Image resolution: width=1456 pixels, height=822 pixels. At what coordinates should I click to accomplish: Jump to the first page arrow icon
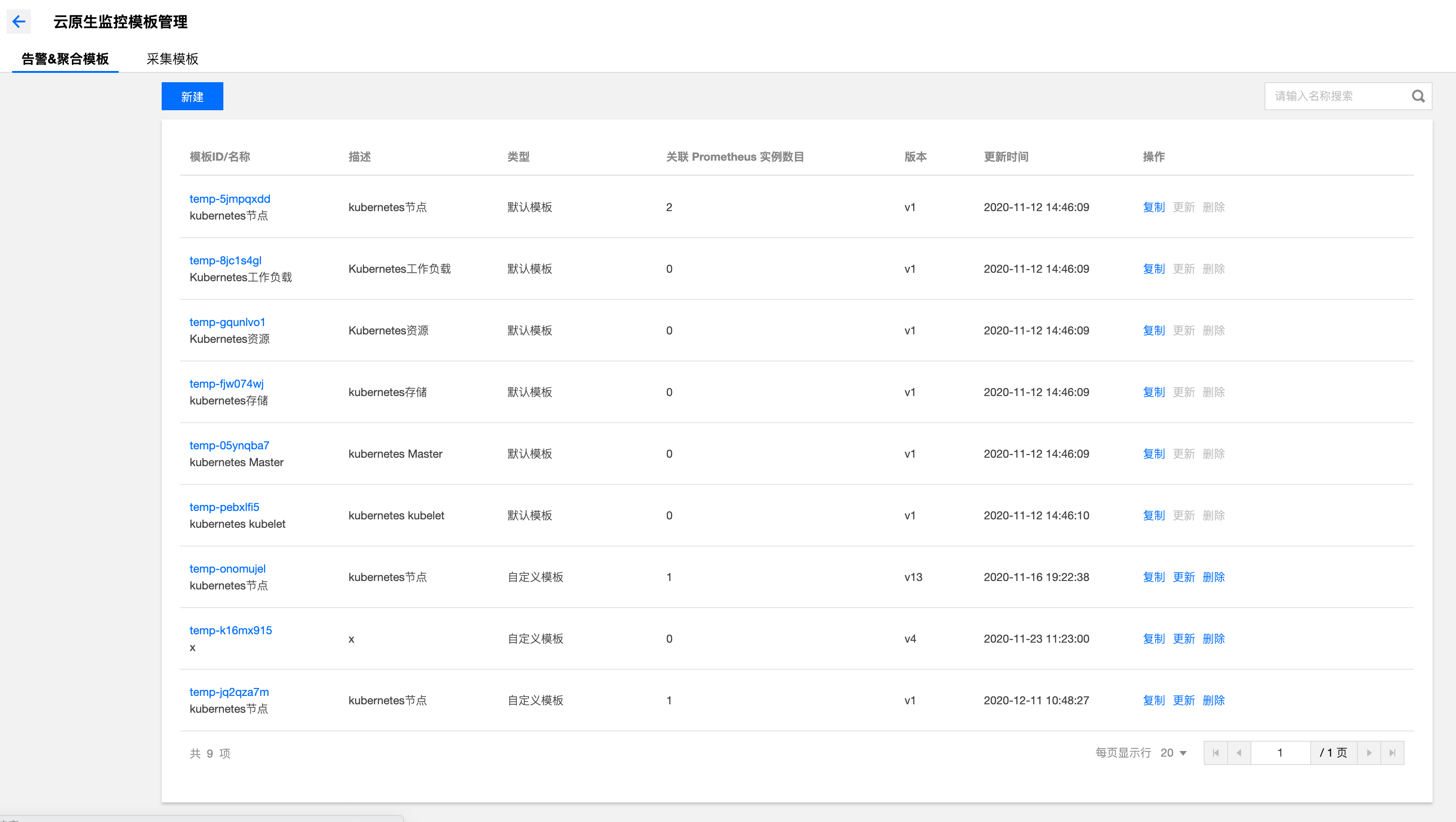tap(1216, 752)
